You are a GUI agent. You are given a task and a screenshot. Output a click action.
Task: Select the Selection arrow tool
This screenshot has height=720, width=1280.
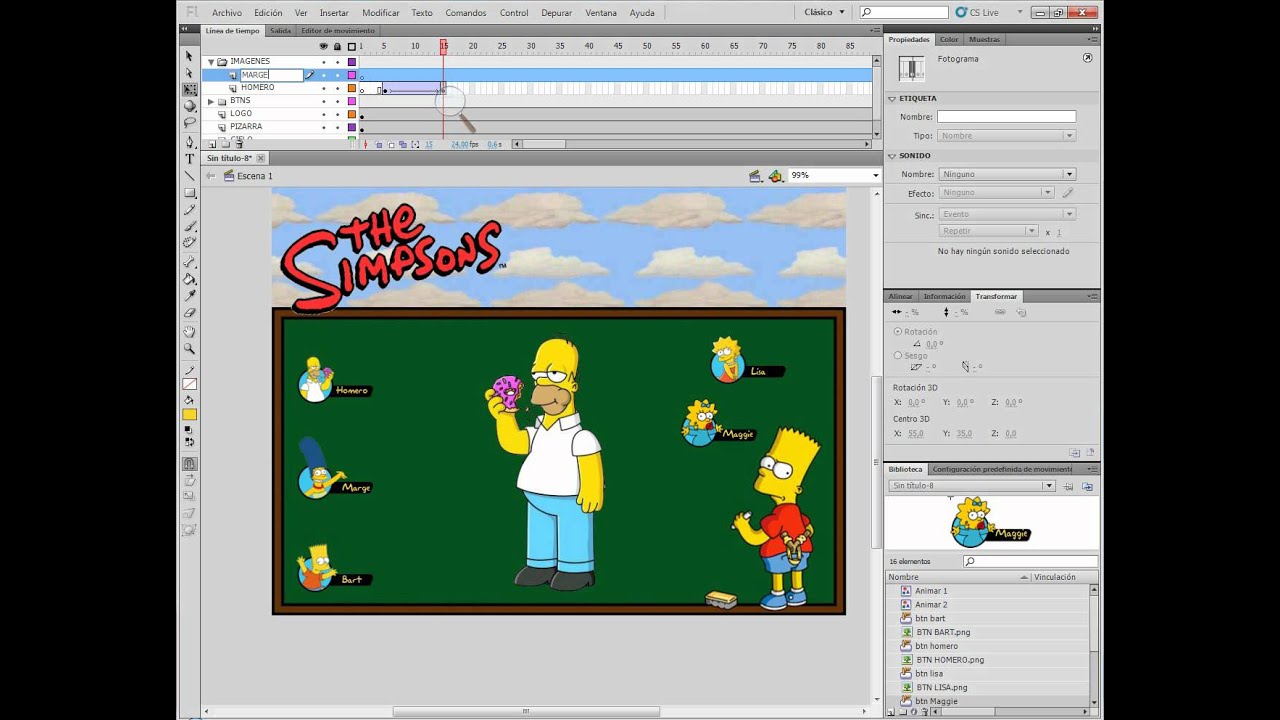(189, 56)
